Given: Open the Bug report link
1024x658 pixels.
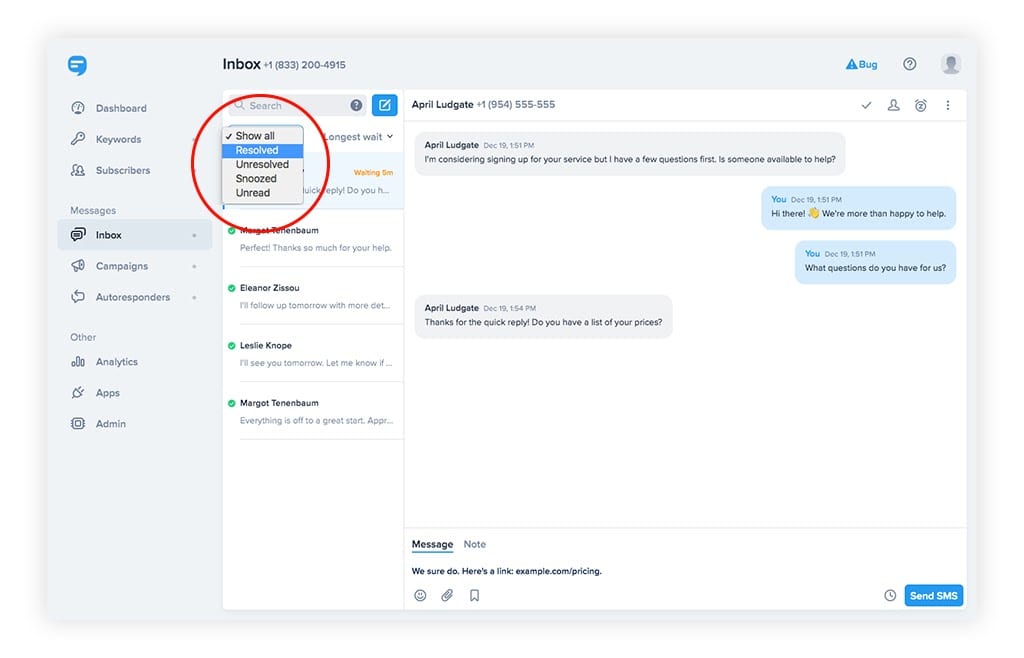Looking at the screenshot, I should (x=861, y=63).
